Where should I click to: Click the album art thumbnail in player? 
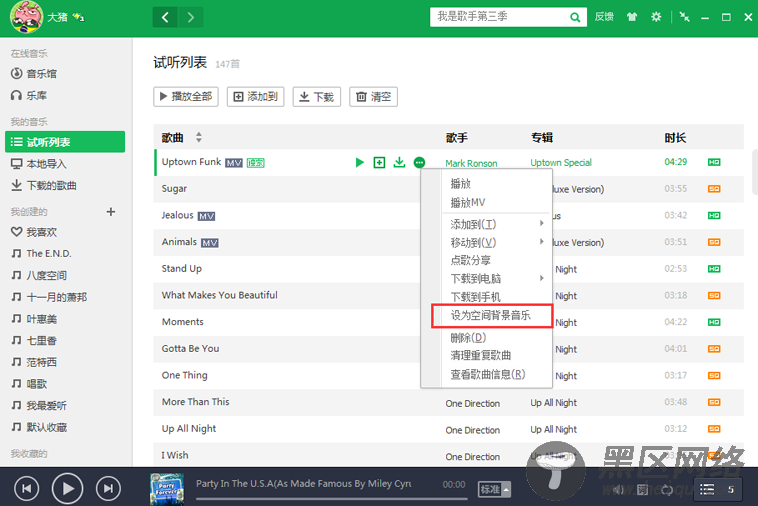(x=167, y=489)
